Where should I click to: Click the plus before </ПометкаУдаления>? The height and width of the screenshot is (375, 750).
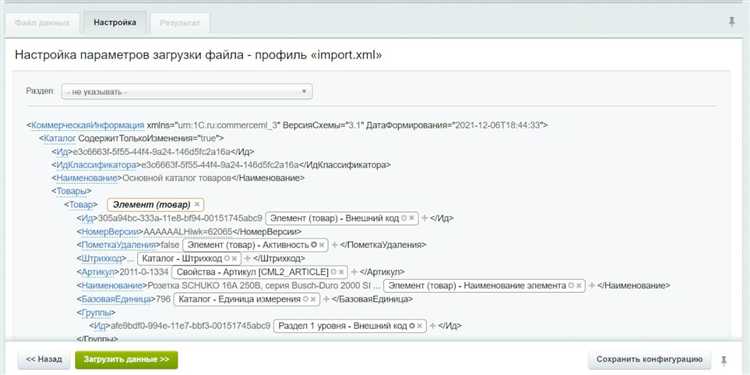(335, 244)
